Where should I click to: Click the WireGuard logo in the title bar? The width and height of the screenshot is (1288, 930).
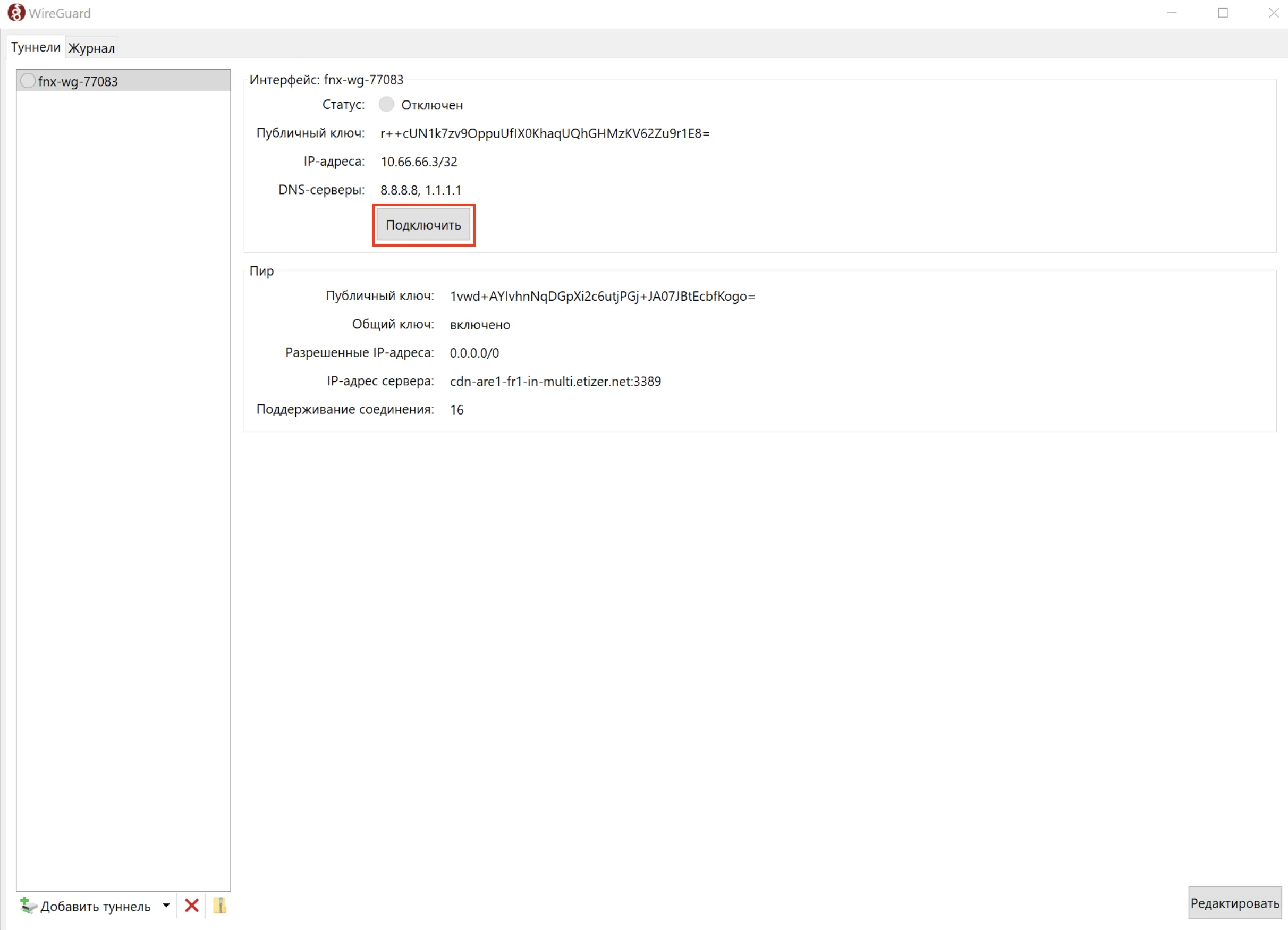click(x=16, y=13)
